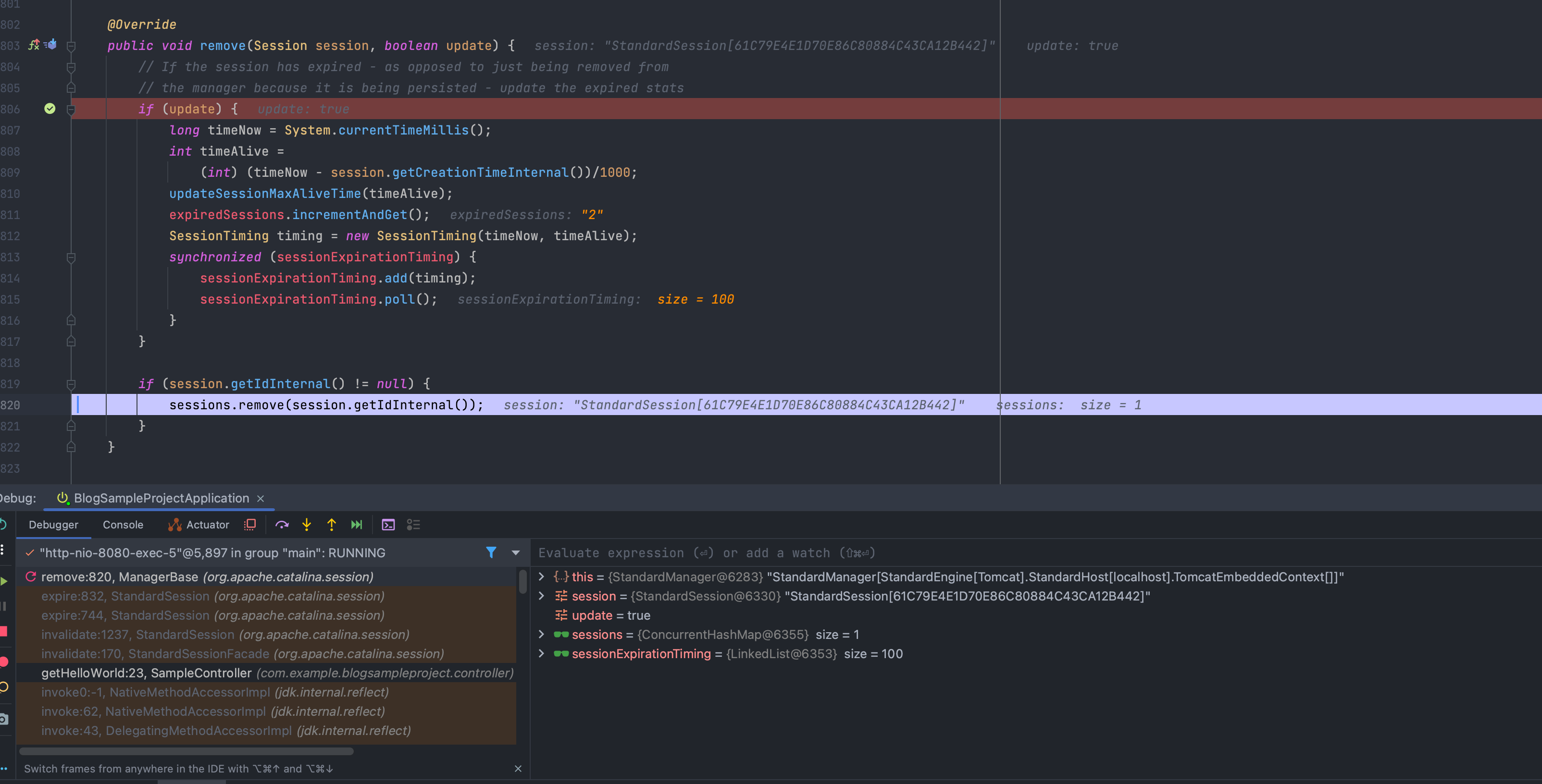The height and width of the screenshot is (784, 1542).
Task: Toggle the breakpoint on line 806
Action: tap(50, 109)
